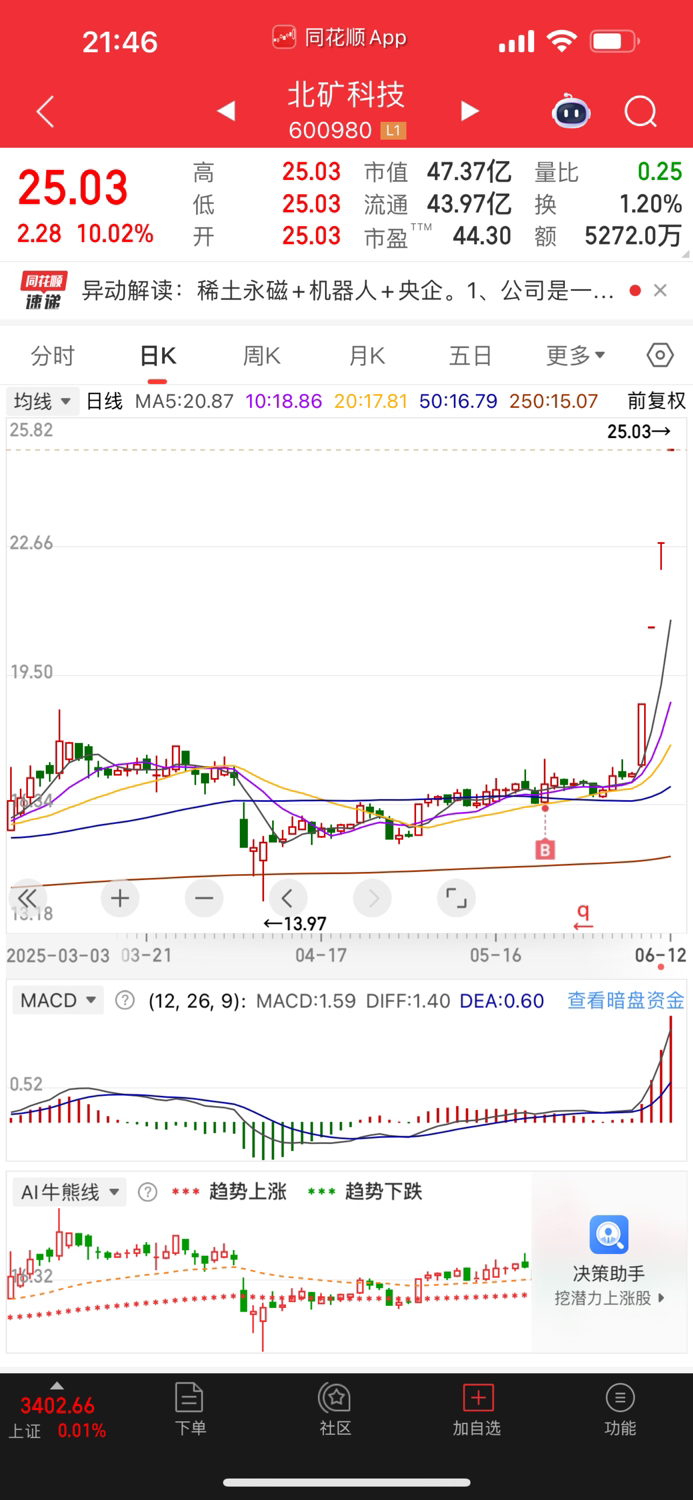Image resolution: width=693 pixels, height=1500 pixels.
Task: Open 下单 order page
Action: pyautogui.click(x=190, y=1409)
